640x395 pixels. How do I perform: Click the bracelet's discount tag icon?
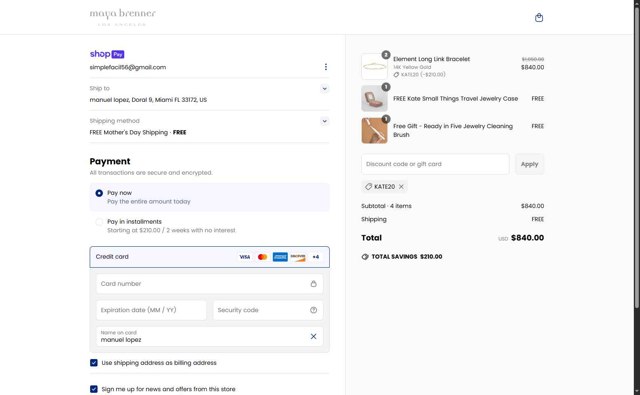[396, 75]
